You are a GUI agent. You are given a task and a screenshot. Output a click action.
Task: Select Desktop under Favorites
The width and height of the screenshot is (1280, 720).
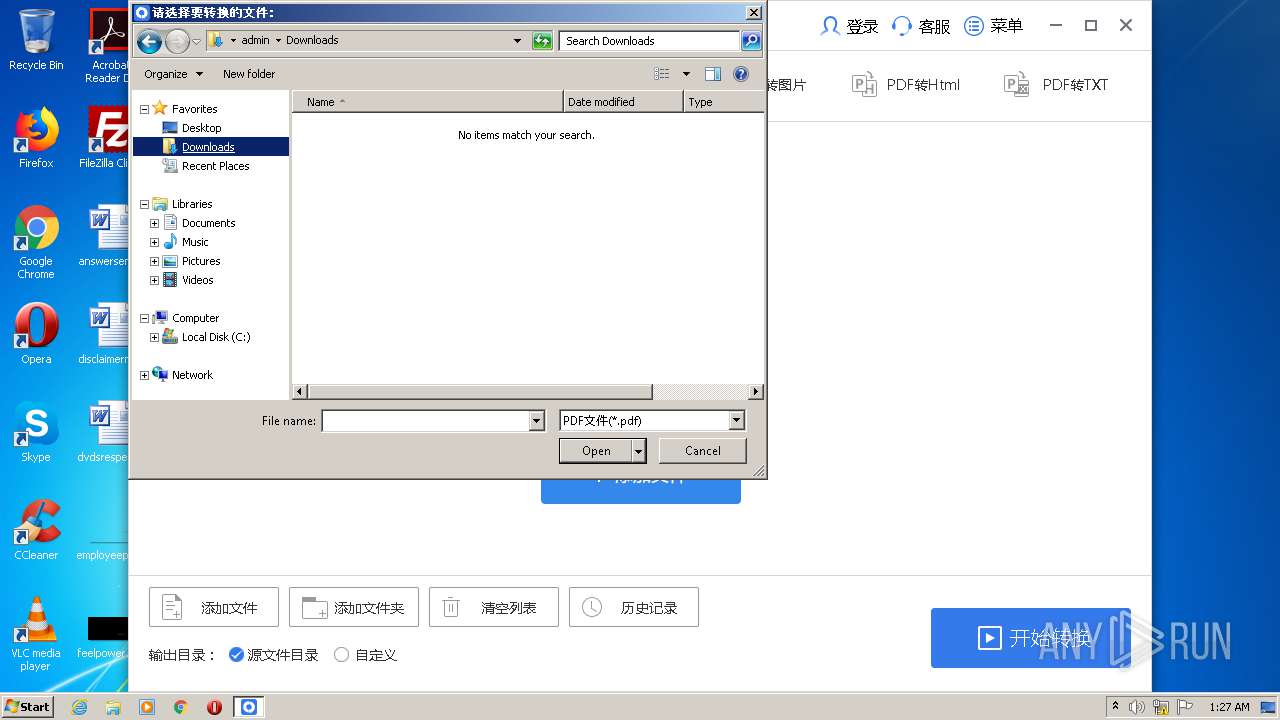(201, 128)
